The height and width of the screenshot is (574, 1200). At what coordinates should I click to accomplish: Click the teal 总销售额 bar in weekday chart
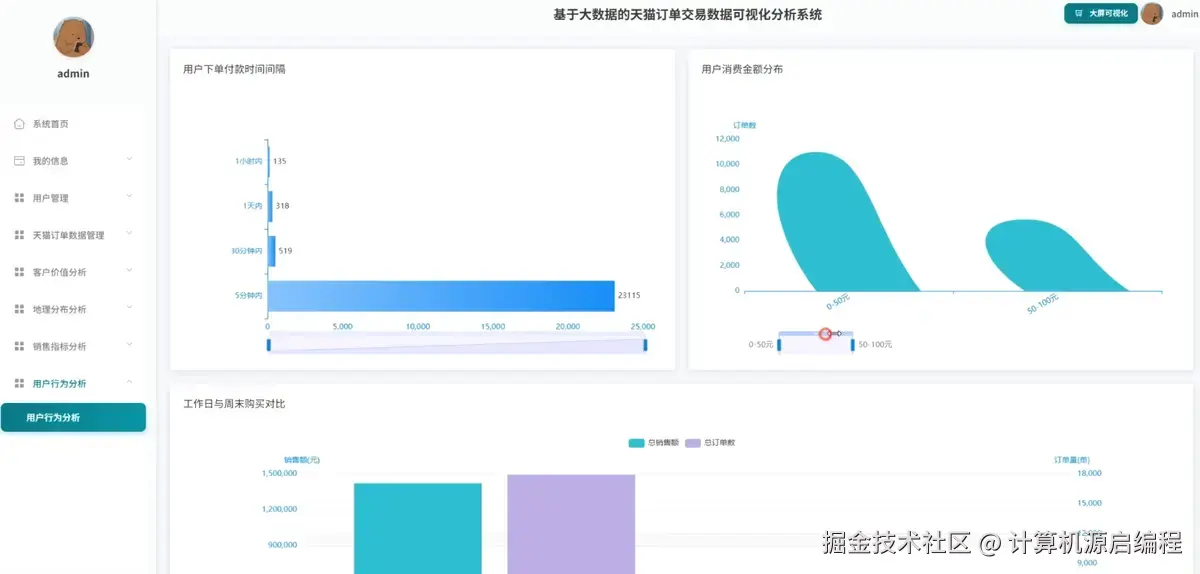point(418,528)
